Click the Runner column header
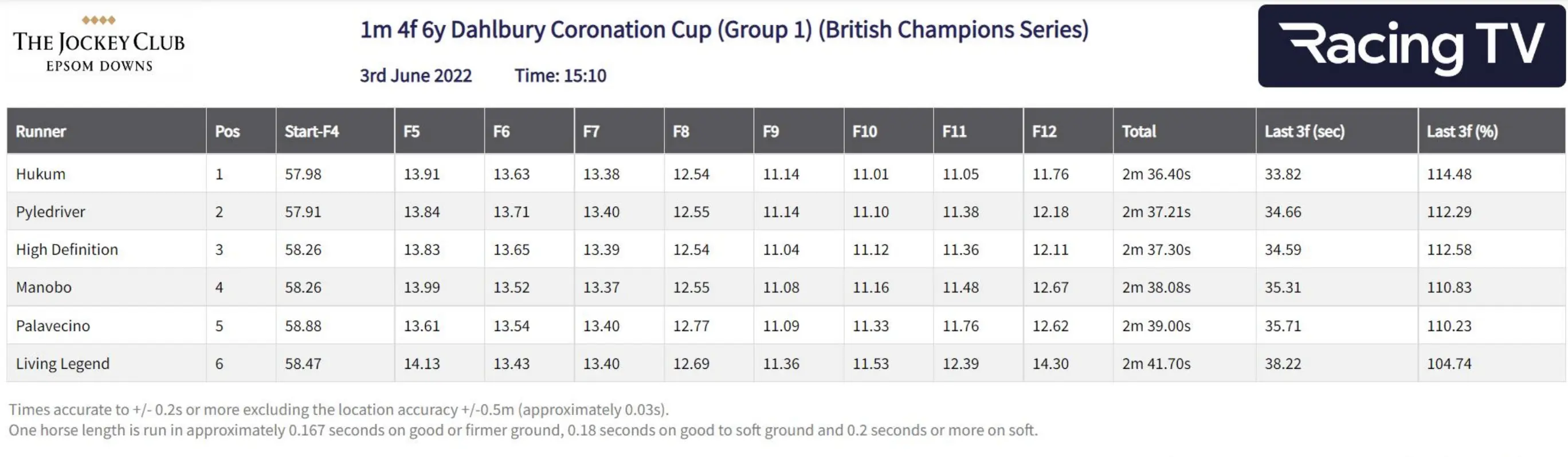The image size is (1568, 457). [x=41, y=132]
